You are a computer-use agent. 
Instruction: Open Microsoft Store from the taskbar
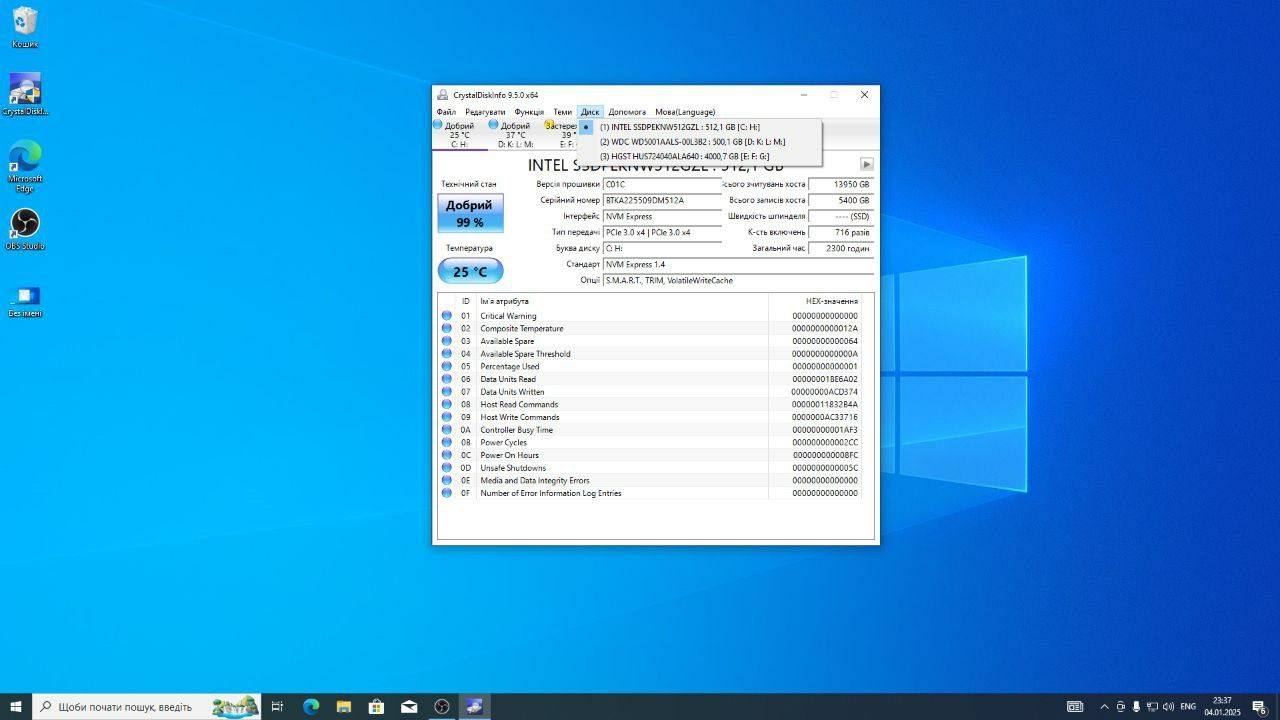[376, 706]
